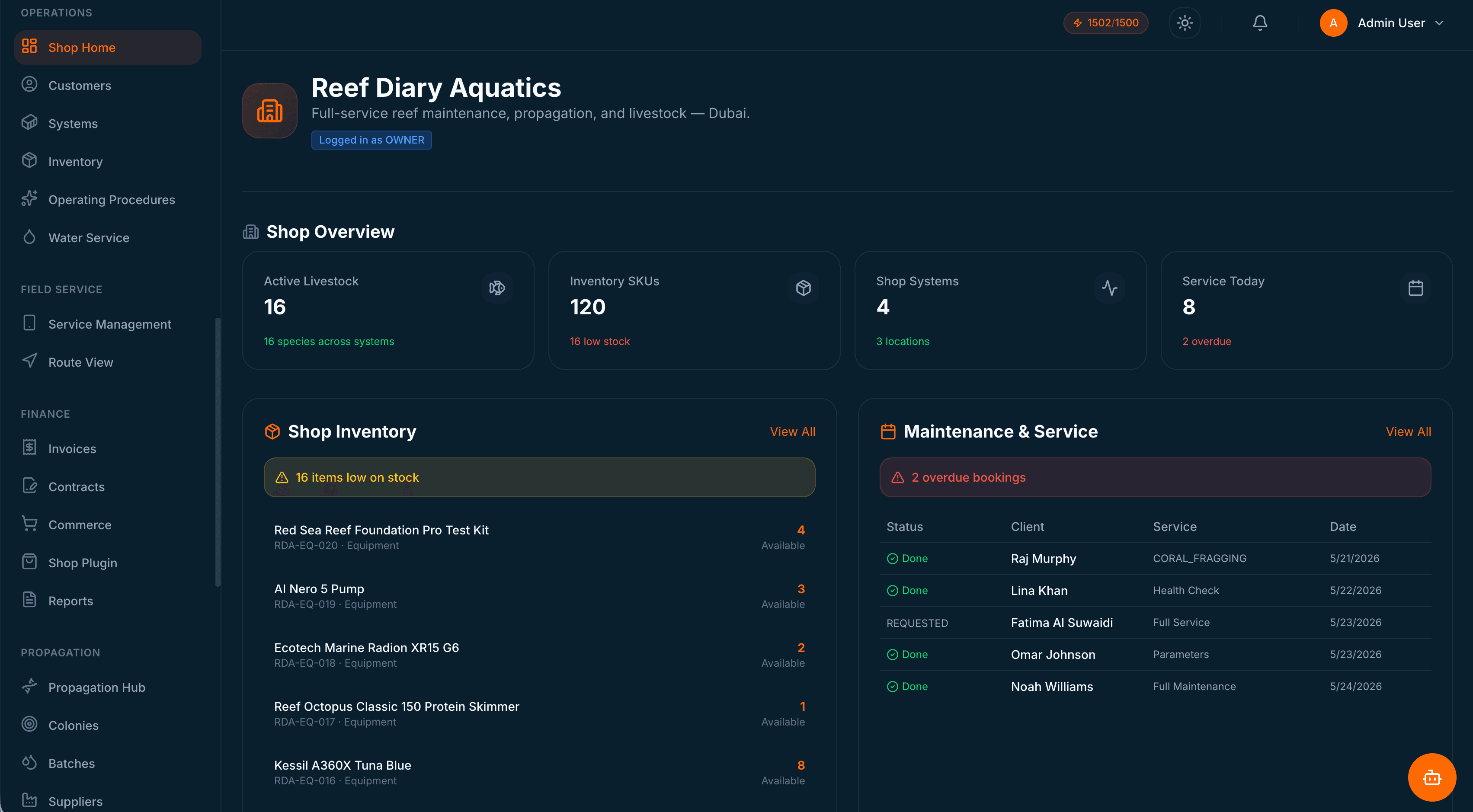Open the notifications bell
Screen dimensions: 1473x812
pos(1260,23)
